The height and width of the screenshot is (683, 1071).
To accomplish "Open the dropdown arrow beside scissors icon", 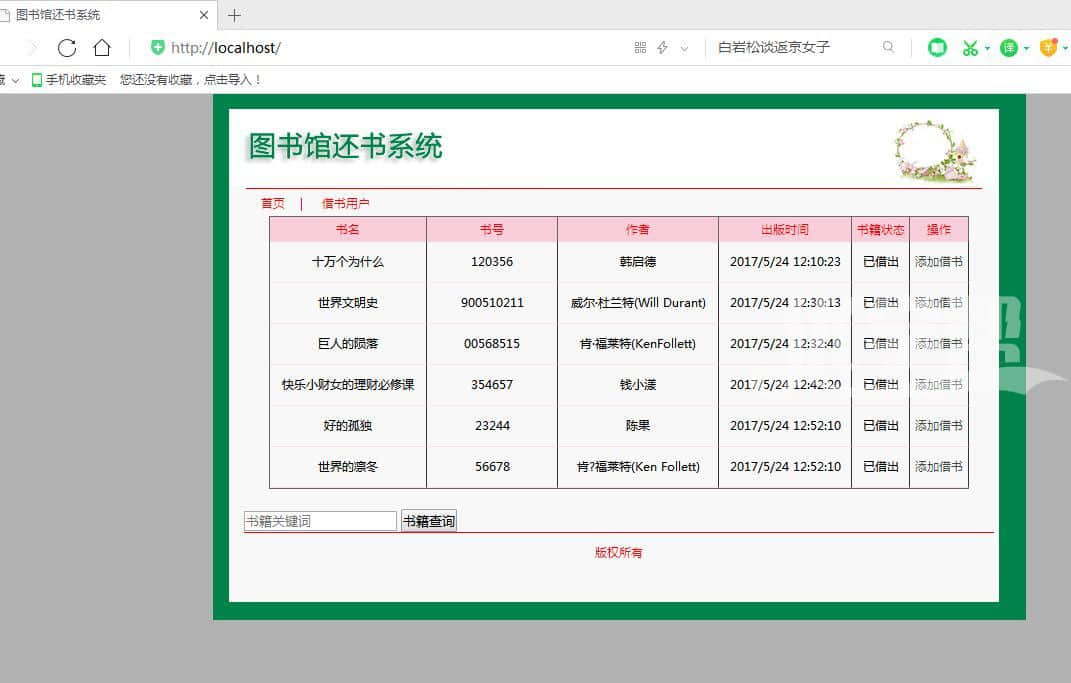I will (x=987, y=48).
